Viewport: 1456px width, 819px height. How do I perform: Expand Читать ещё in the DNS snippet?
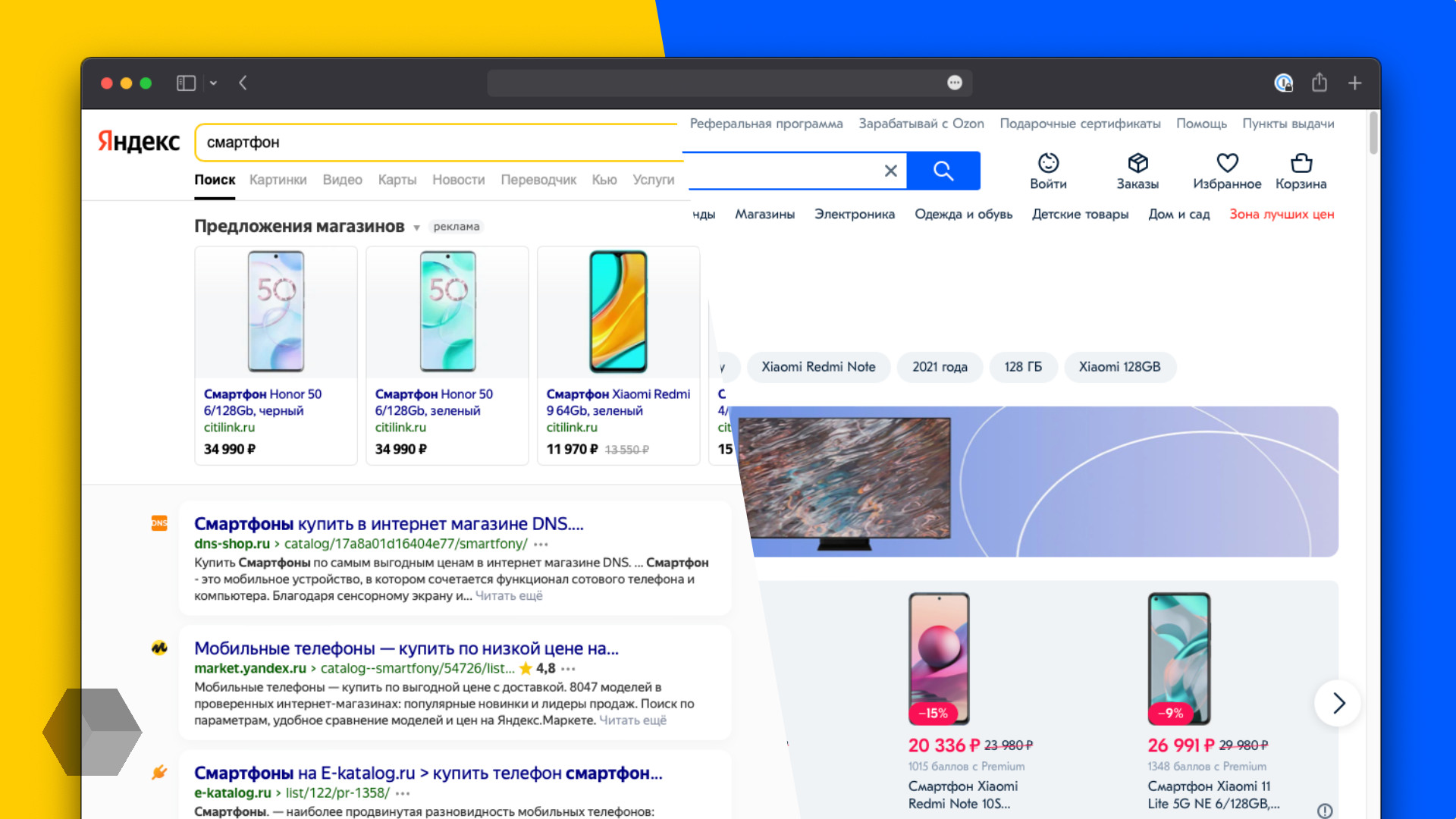(509, 596)
